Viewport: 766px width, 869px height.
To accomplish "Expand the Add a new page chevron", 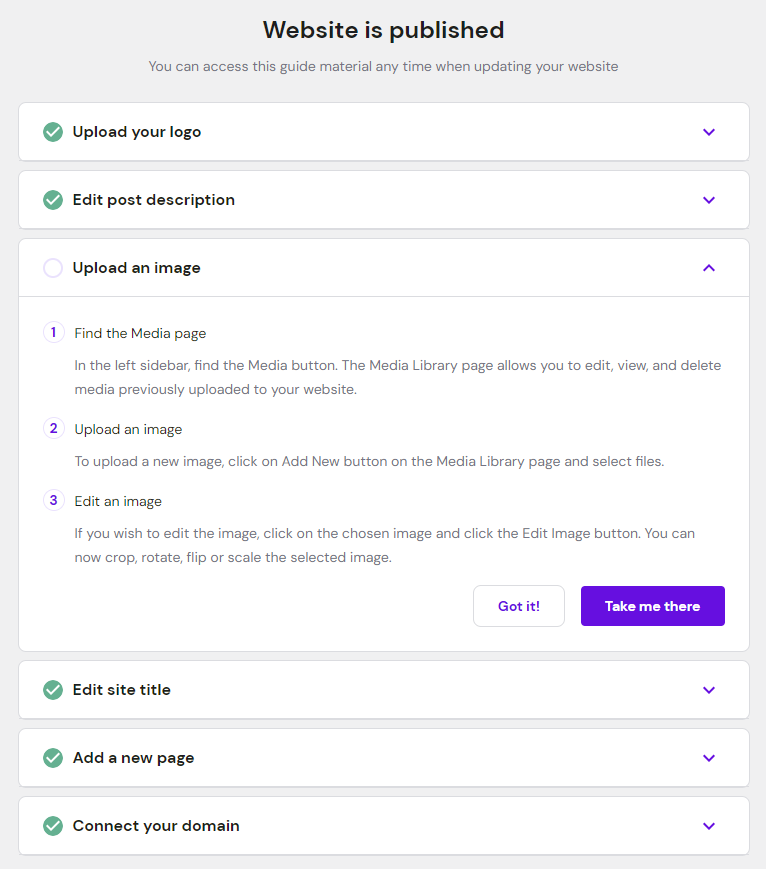I will pos(709,758).
